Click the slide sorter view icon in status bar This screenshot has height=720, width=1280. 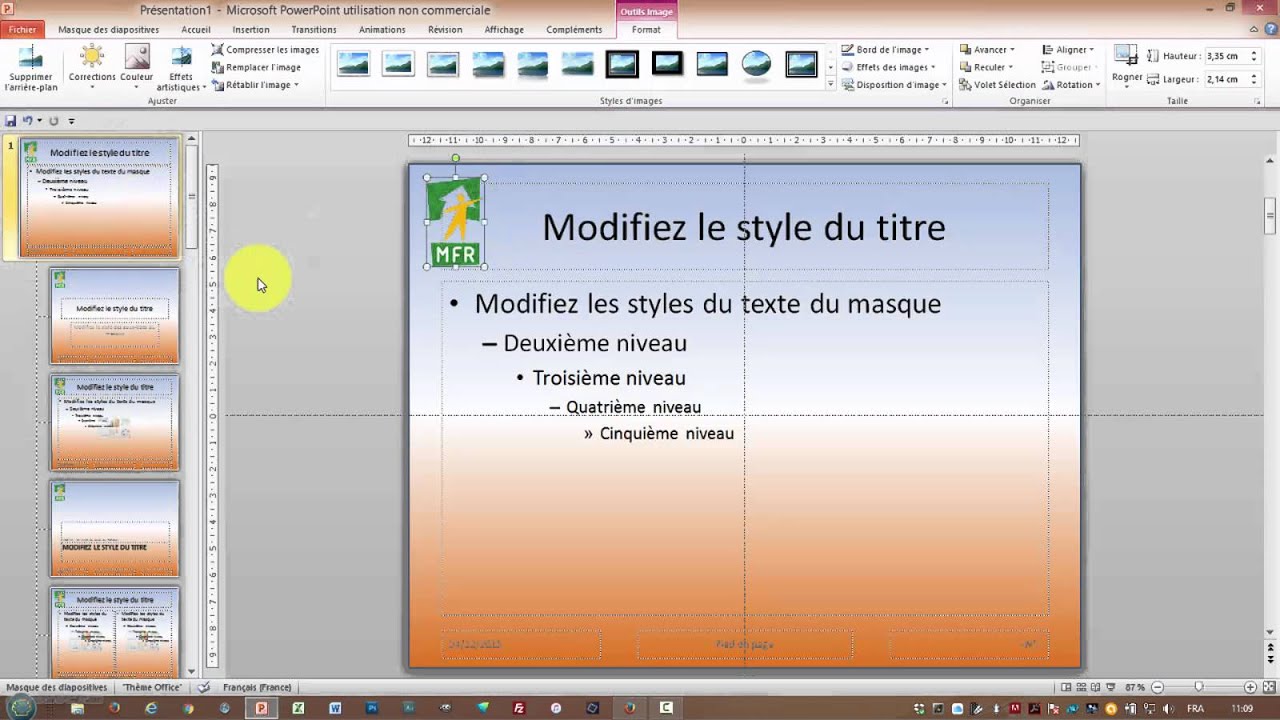pos(1082,688)
